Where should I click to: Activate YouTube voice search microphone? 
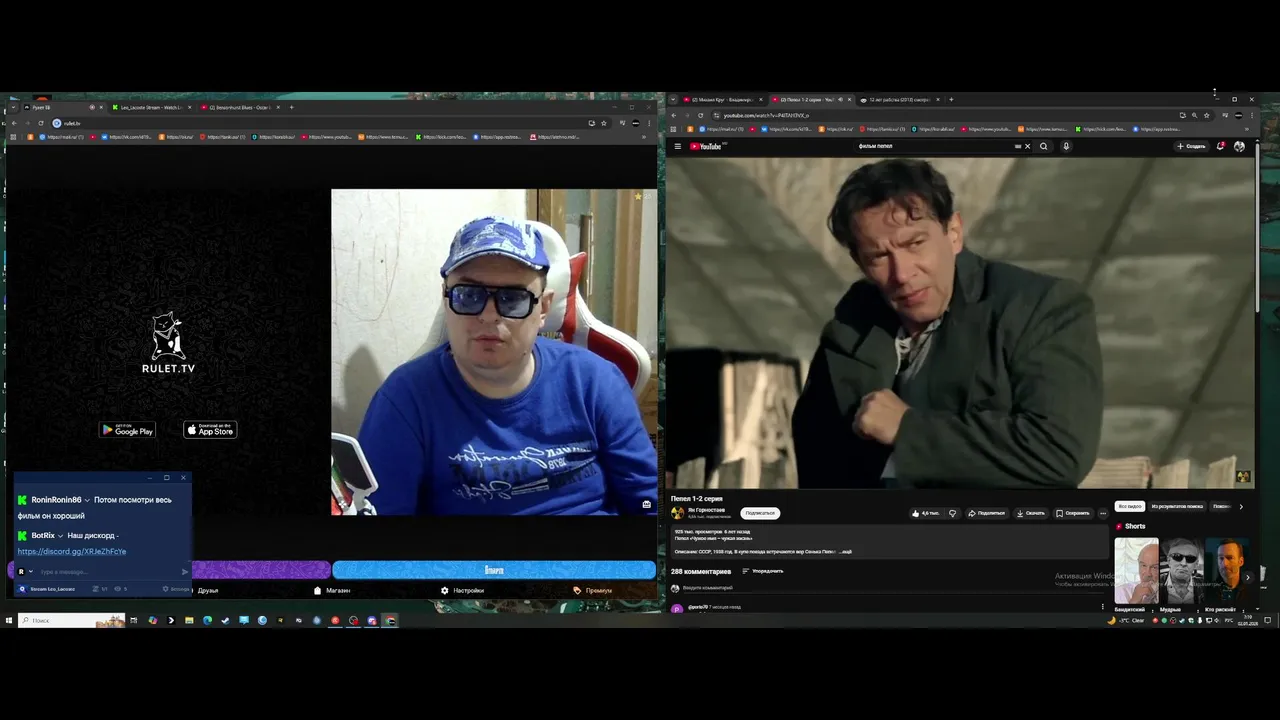(1066, 146)
